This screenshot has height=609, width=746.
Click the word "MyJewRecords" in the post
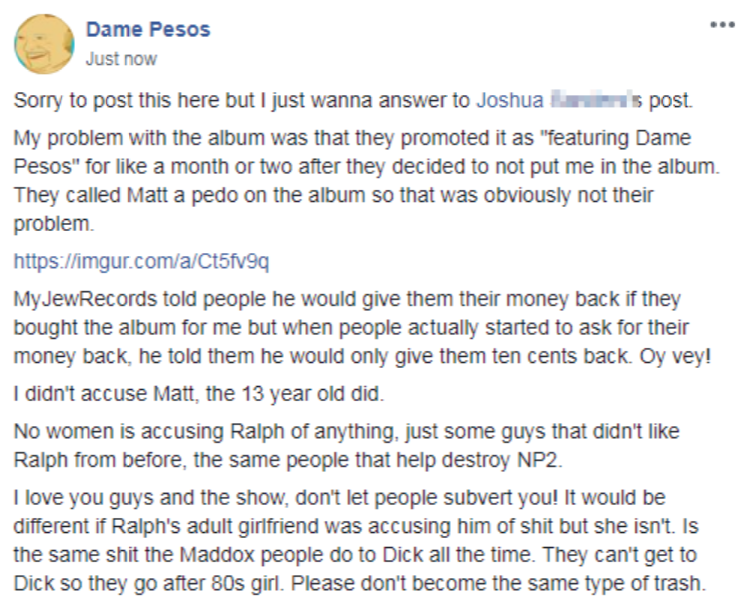(x=85, y=299)
